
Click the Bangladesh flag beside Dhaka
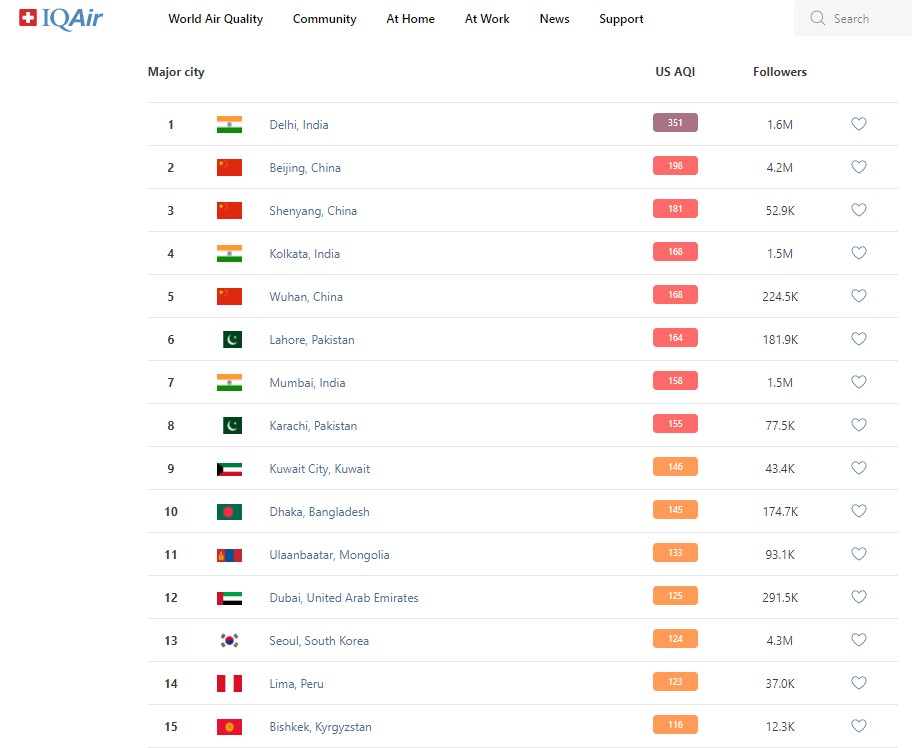[x=229, y=512]
